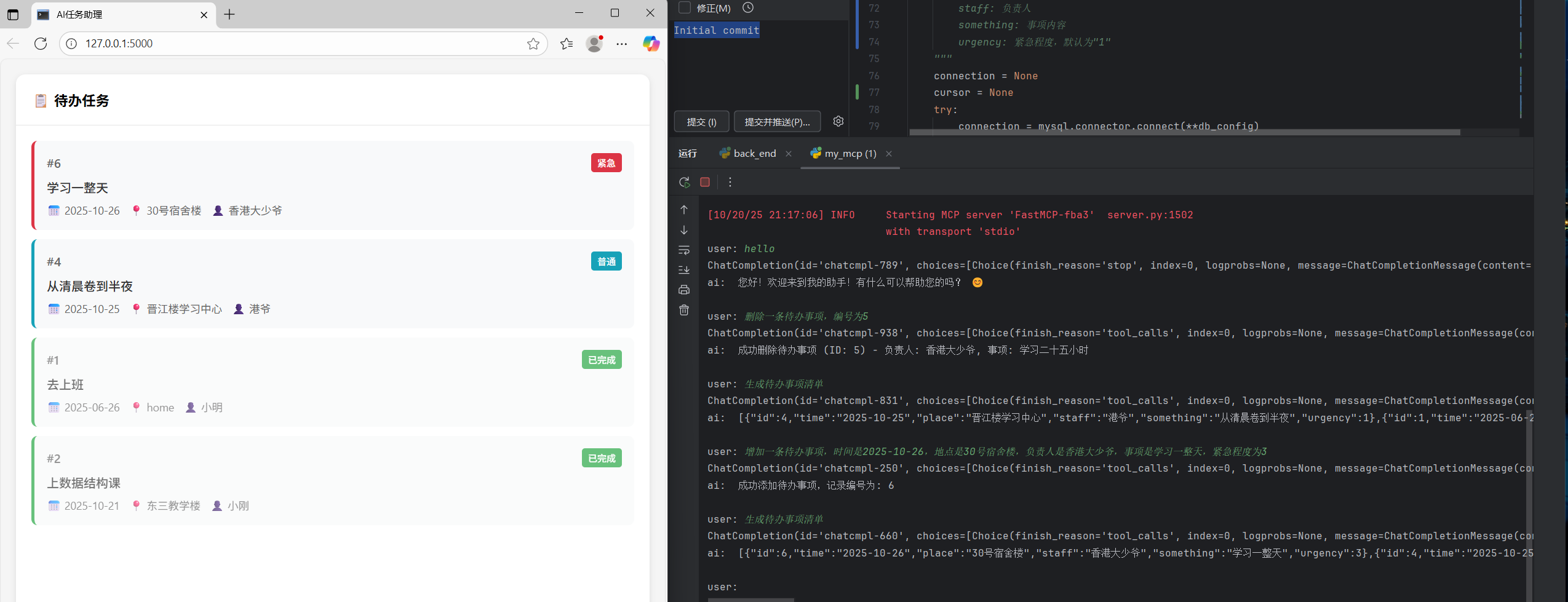Image resolution: width=1568 pixels, height=602 pixels.
Task: Go back in the Edge browser
Action: coord(13,43)
